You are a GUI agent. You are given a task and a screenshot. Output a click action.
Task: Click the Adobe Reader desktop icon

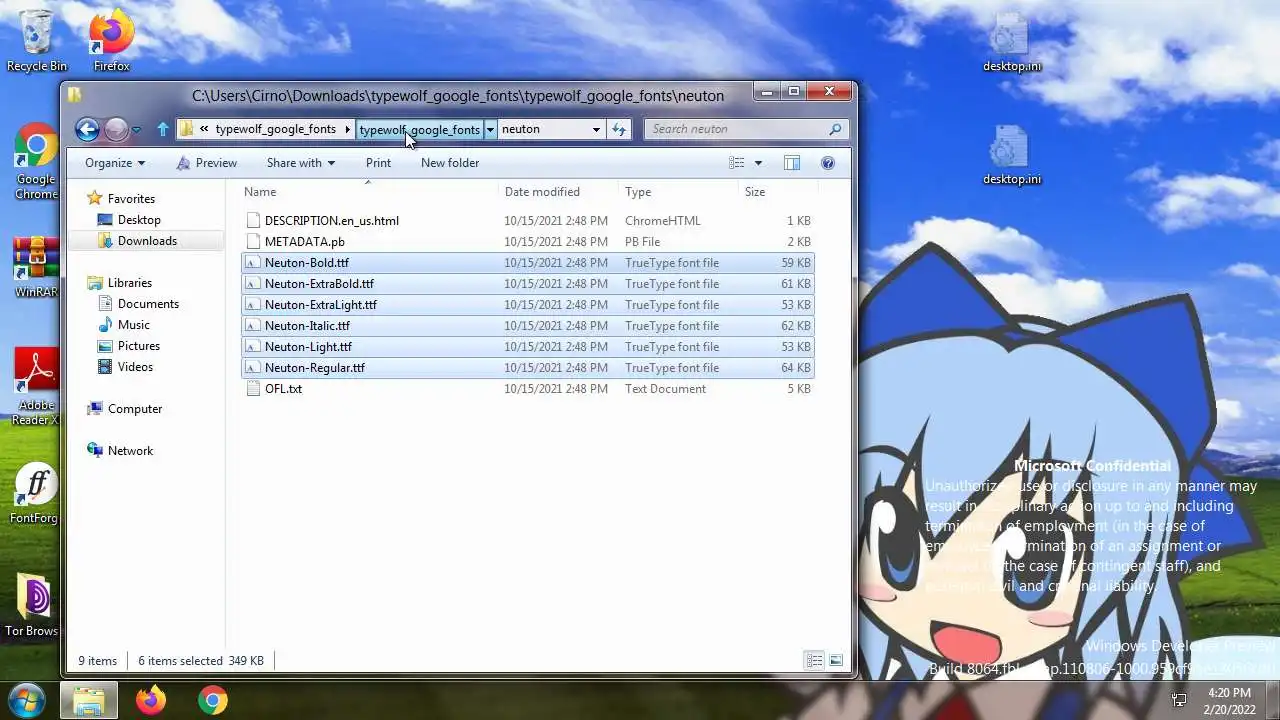[36, 386]
